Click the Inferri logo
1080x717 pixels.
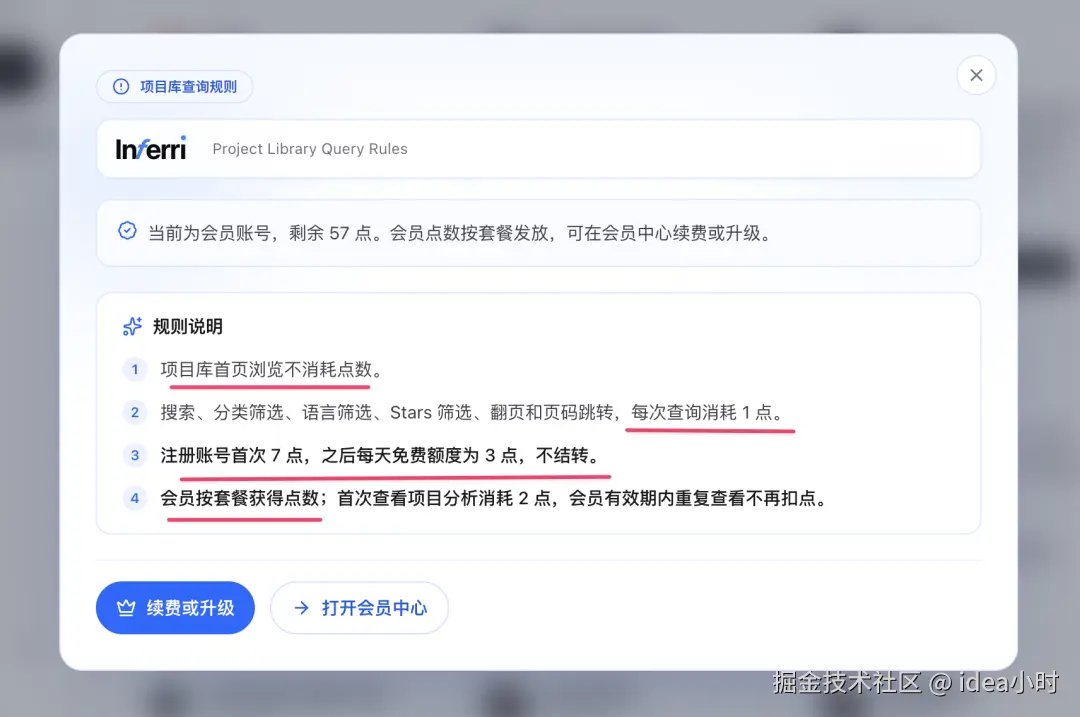tap(150, 148)
